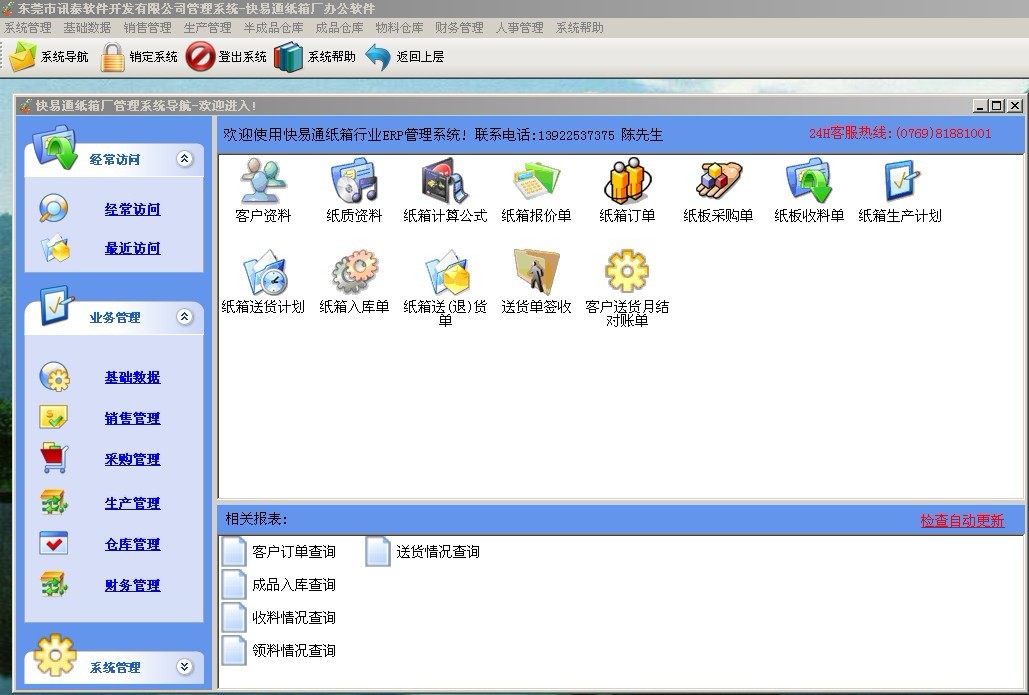Click the gear disc icon beside 基础数据
This screenshot has height=695, width=1029.
click(x=54, y=377)
